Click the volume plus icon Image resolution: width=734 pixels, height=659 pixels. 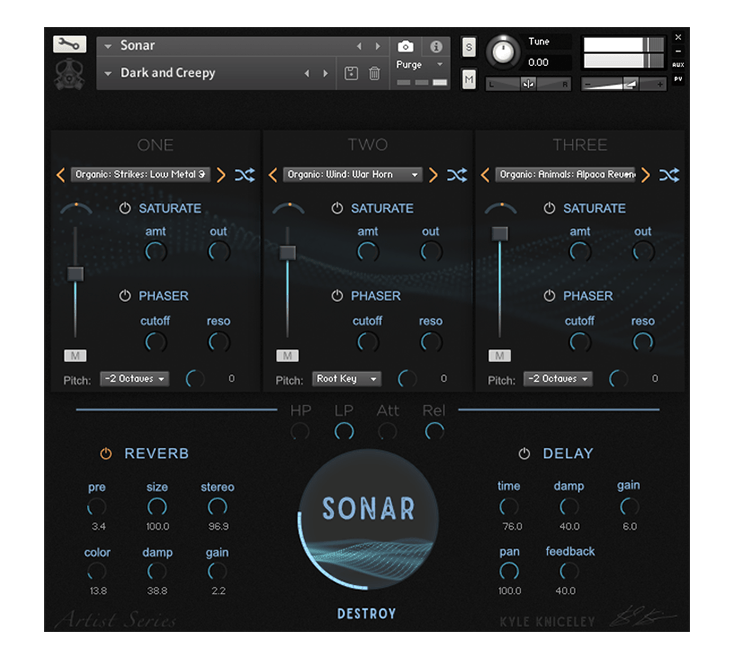660,84
